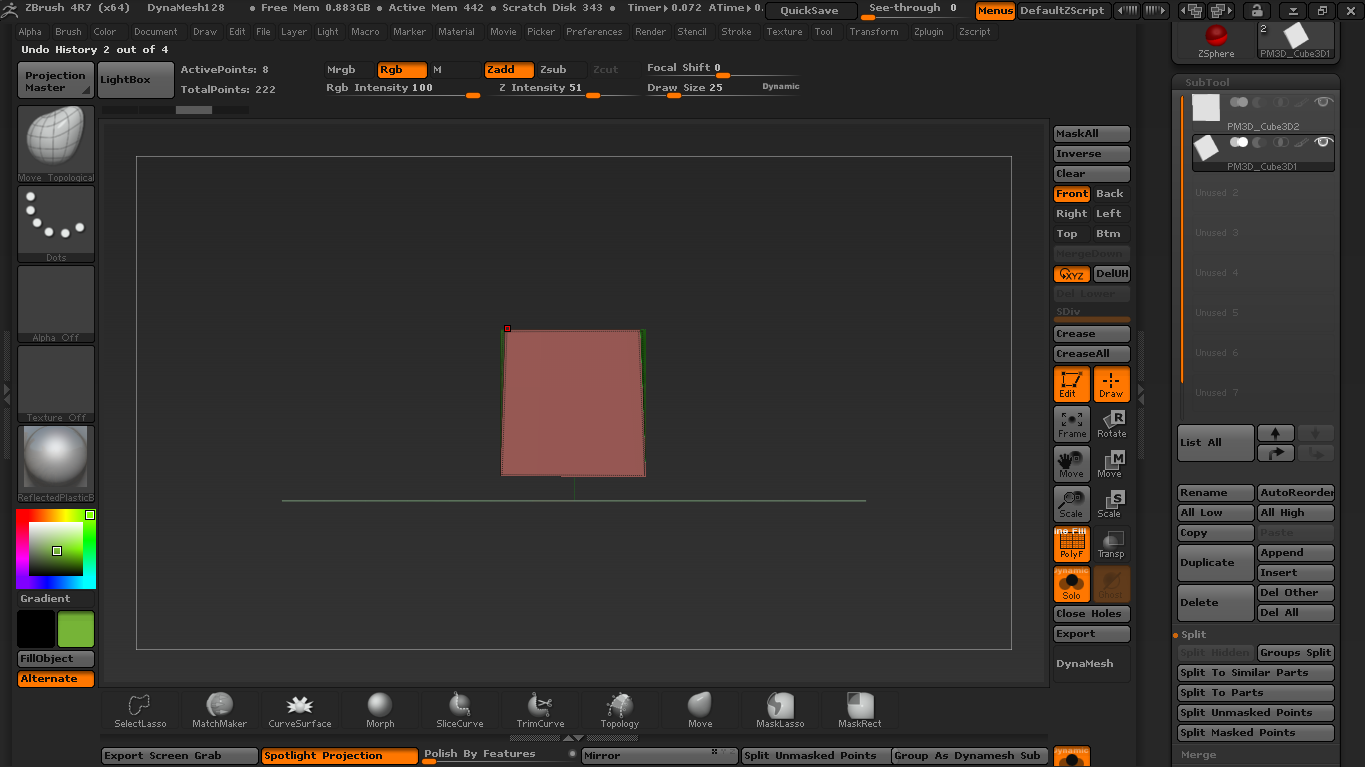Screen dimensions: 1365x767
Task: Expand the Merge section
Action: pos(1198,755)
